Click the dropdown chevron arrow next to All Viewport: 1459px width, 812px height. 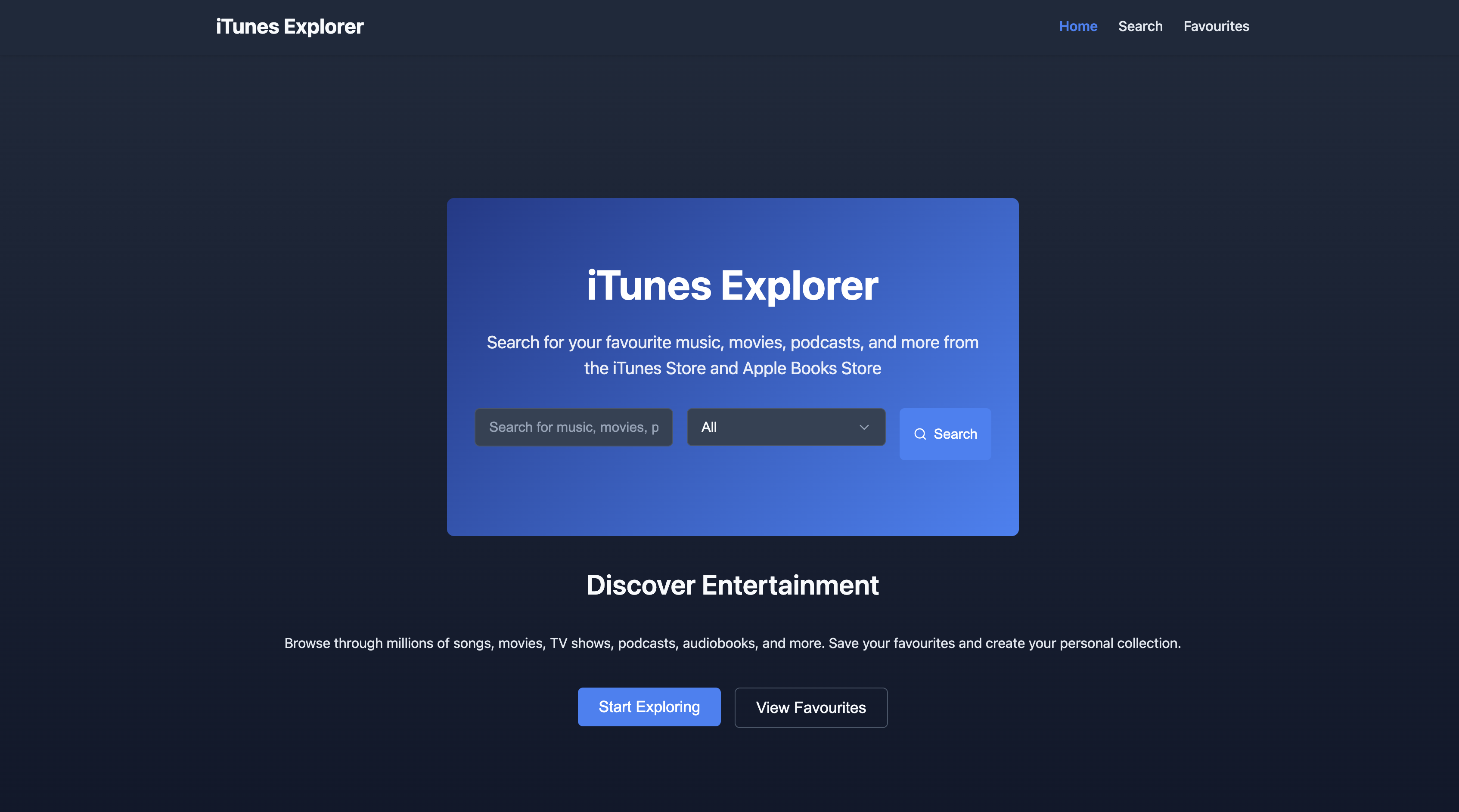coord(864,428)
